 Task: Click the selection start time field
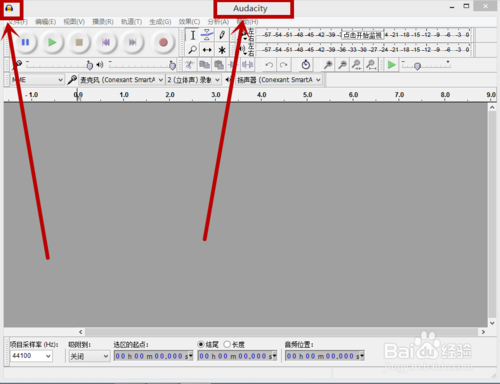pos(153,356)
